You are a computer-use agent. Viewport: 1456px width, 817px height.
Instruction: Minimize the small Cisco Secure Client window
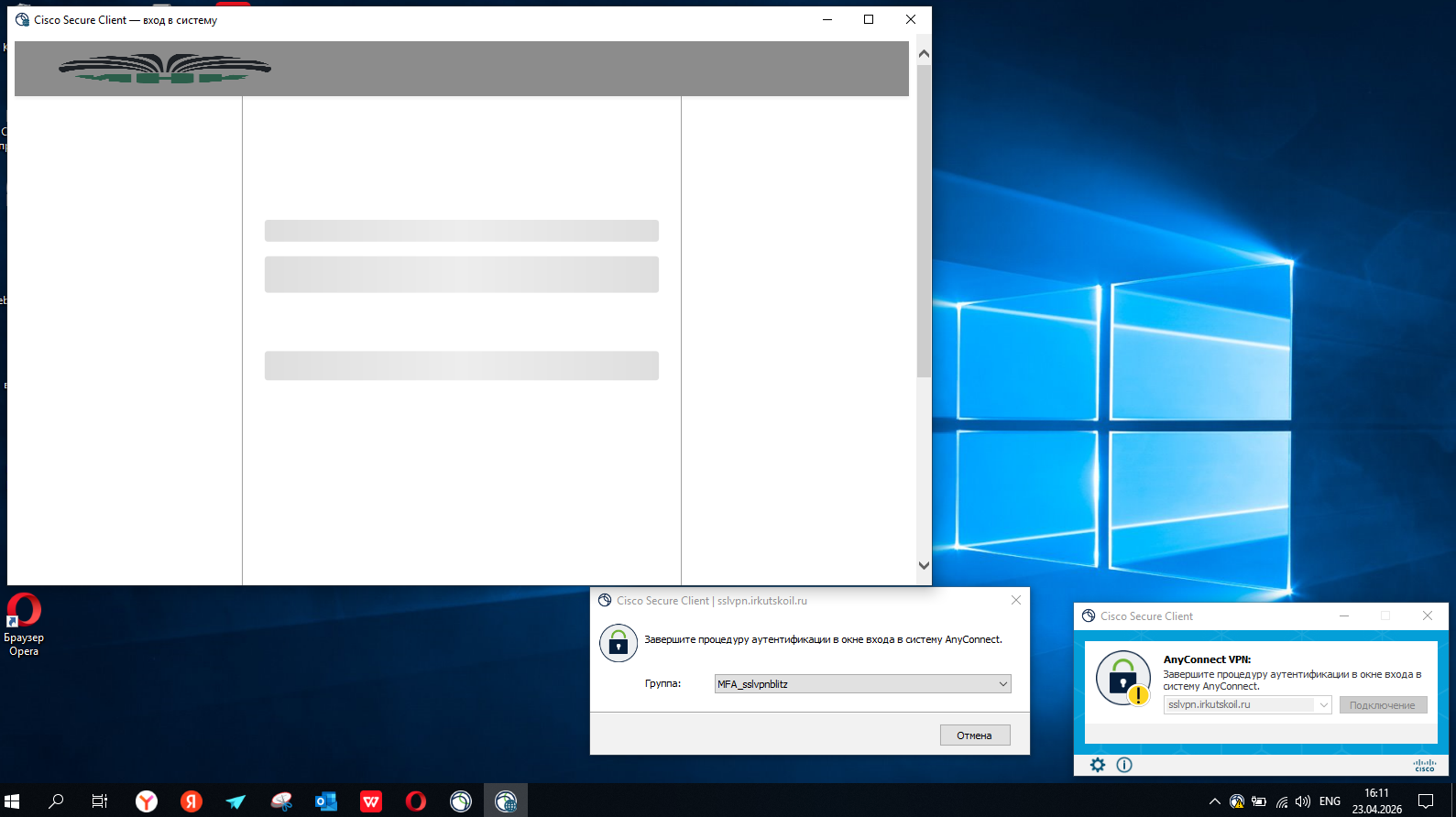tap(1344, 616)
